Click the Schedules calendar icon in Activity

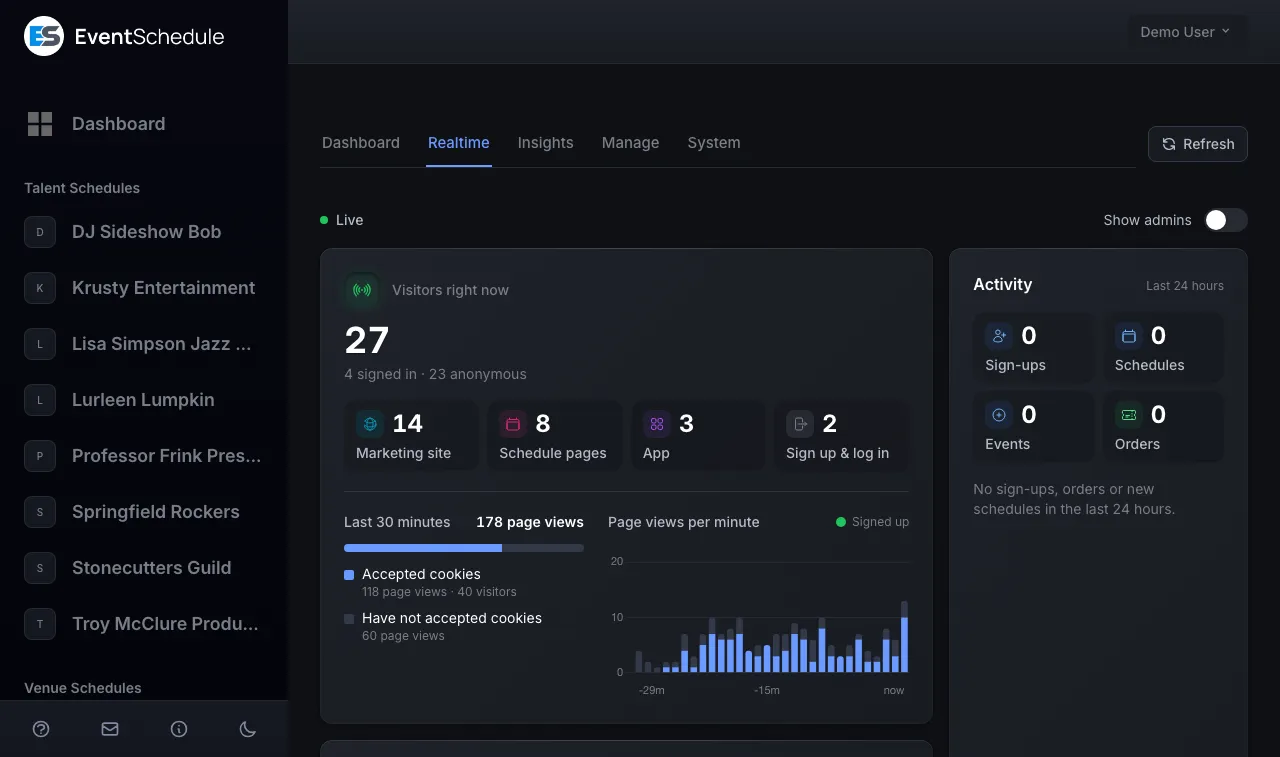1129,336
